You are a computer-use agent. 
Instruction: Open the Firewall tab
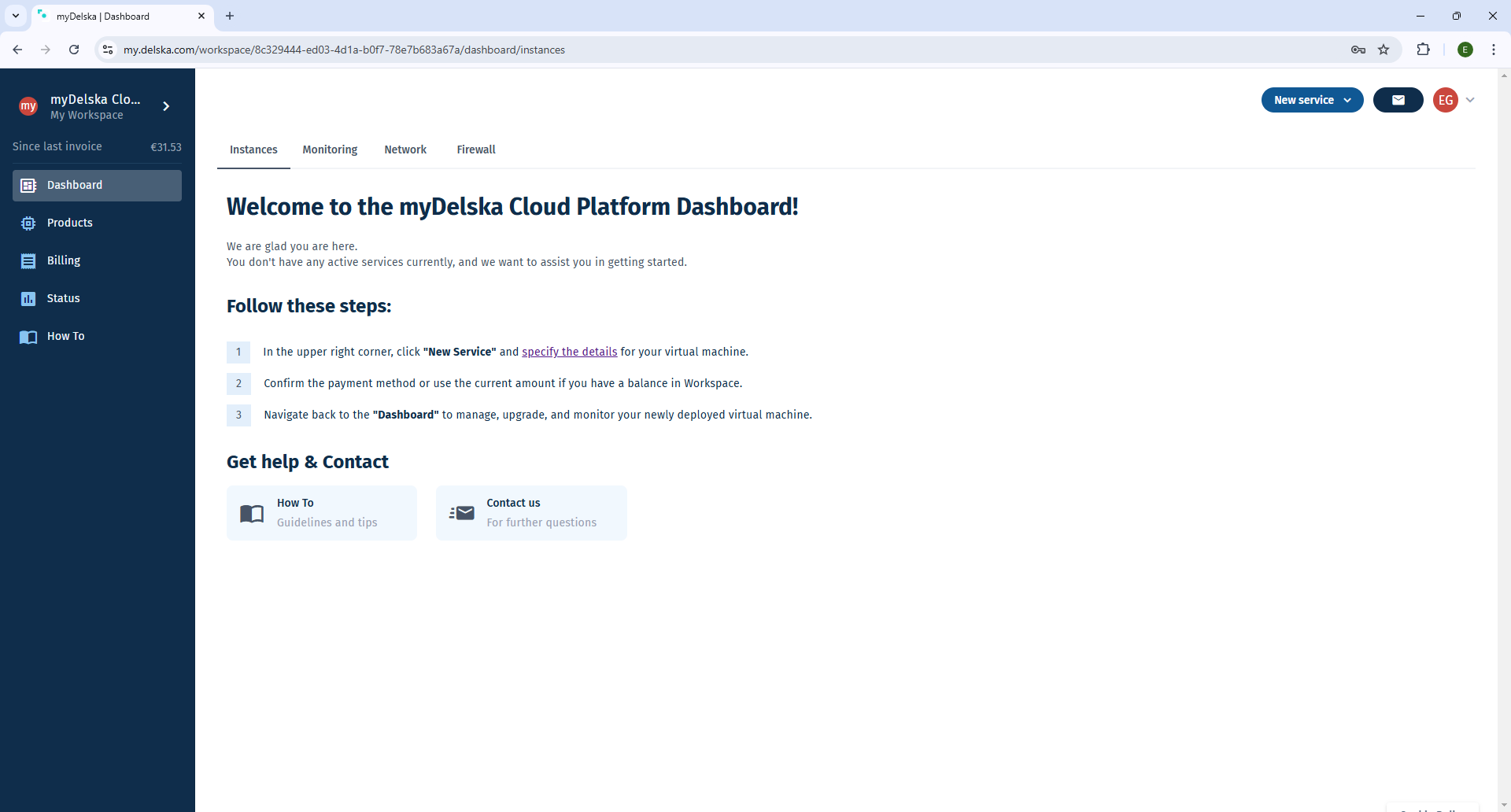click(x=476, y=149)
